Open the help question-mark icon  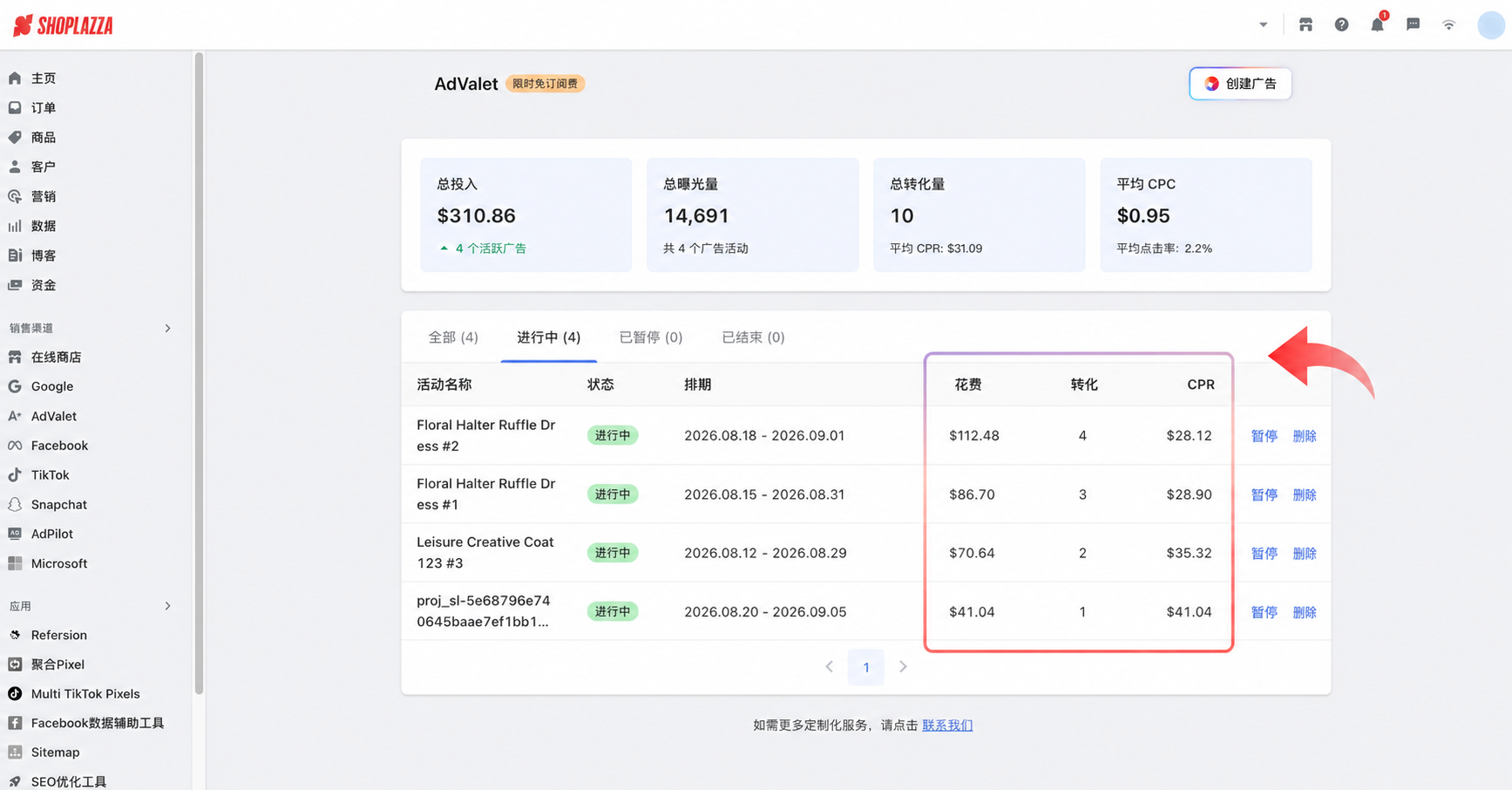pyautogui.click(x=1341, y=24)
